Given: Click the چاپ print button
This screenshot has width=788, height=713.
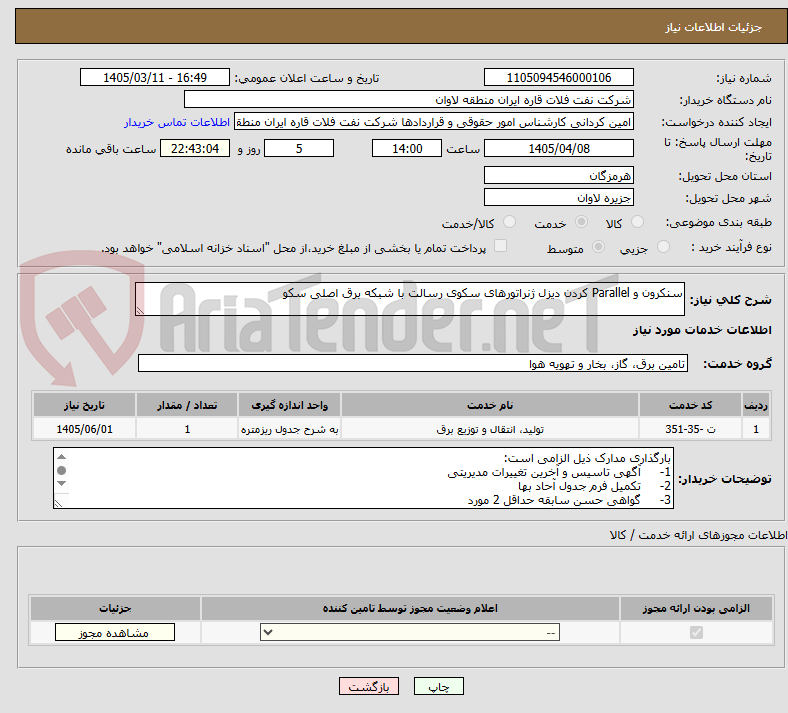Looking at the screenshot, I should [x=439, y=686].
